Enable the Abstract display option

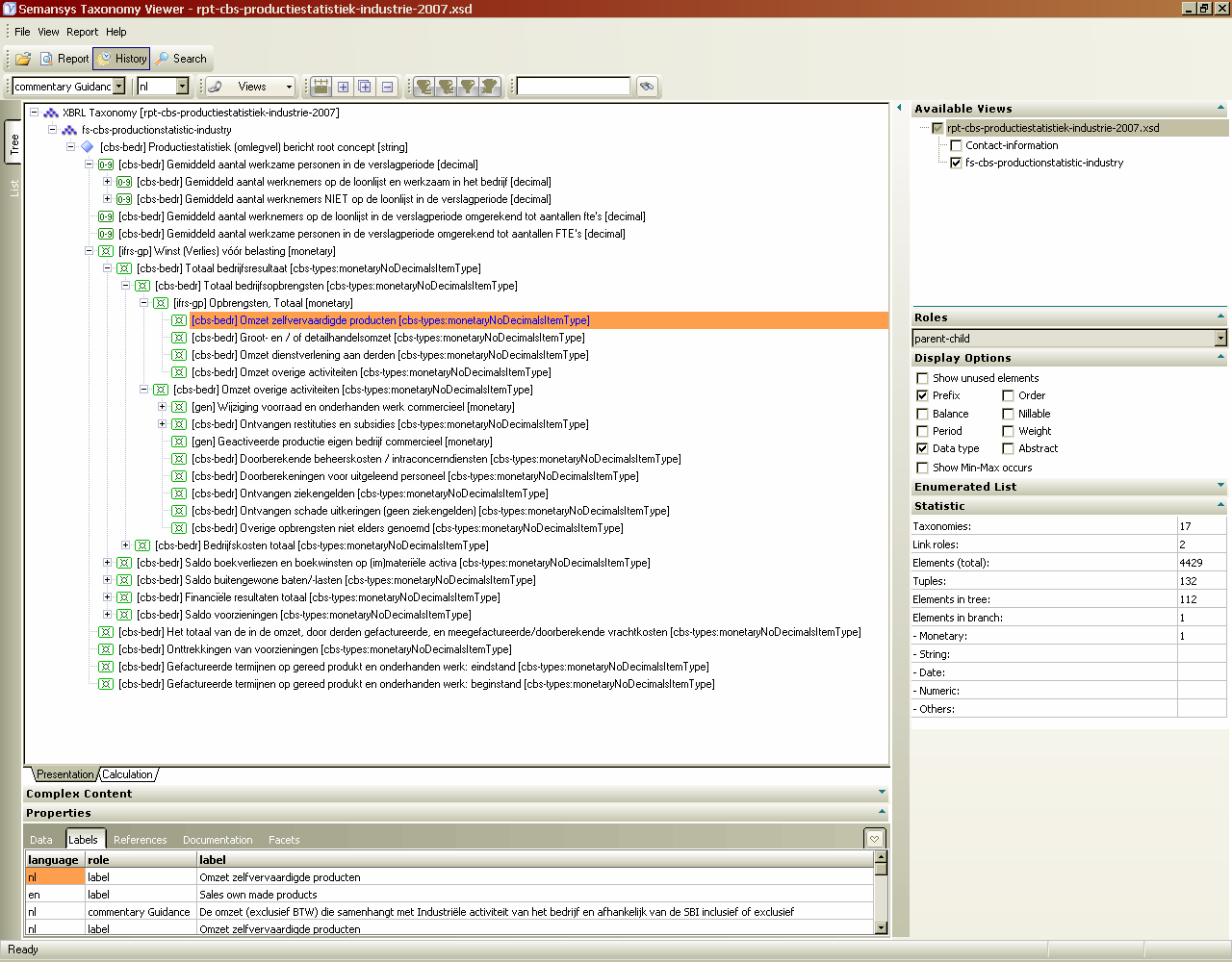pos(1008,448)
